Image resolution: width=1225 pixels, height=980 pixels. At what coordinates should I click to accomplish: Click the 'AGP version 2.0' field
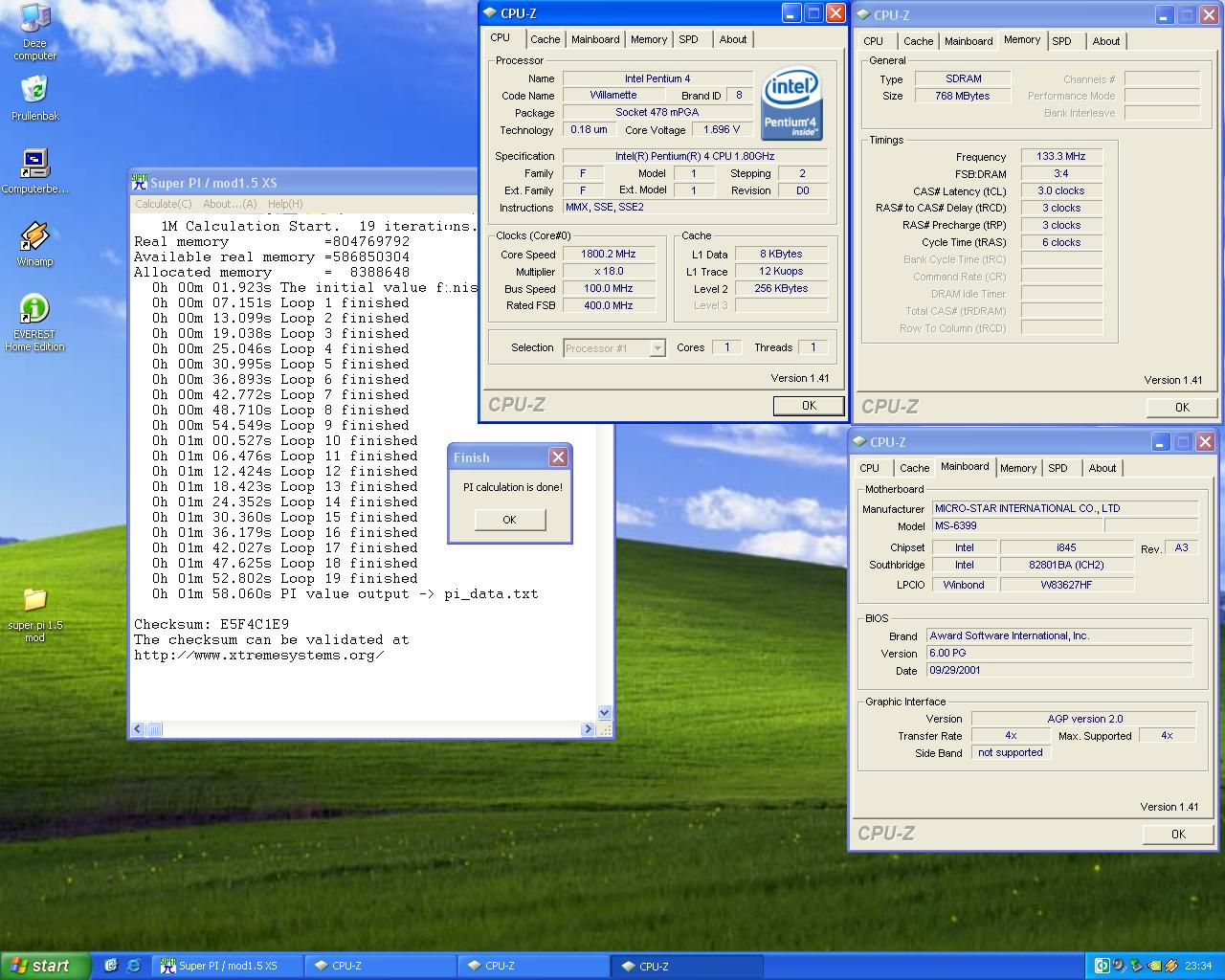(x=1084, y=719)
